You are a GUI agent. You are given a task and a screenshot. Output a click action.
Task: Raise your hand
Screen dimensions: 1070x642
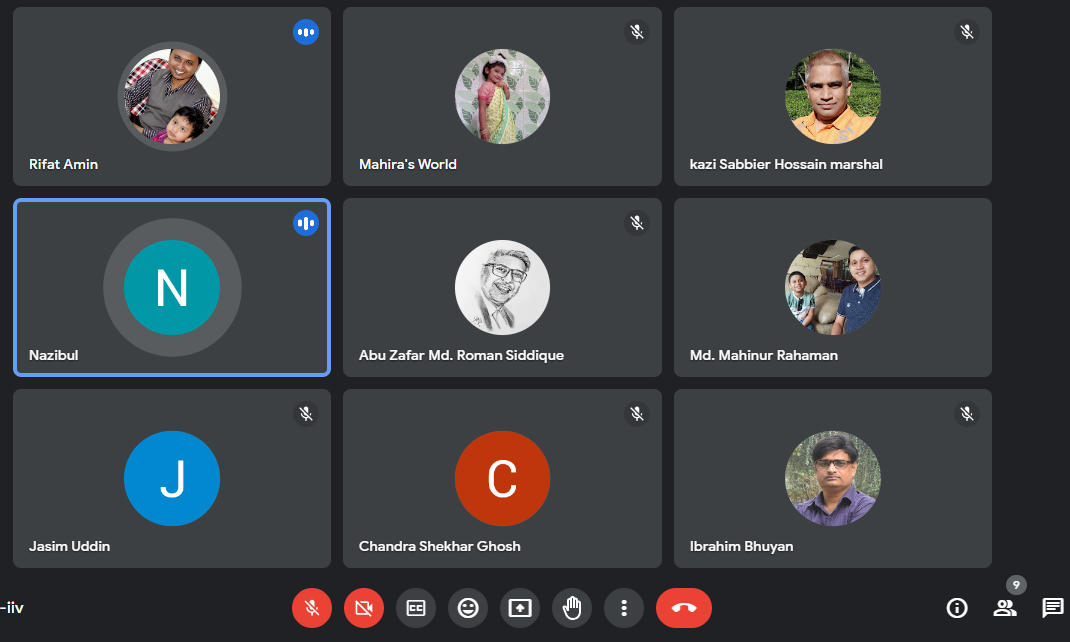tap(572, 607)
